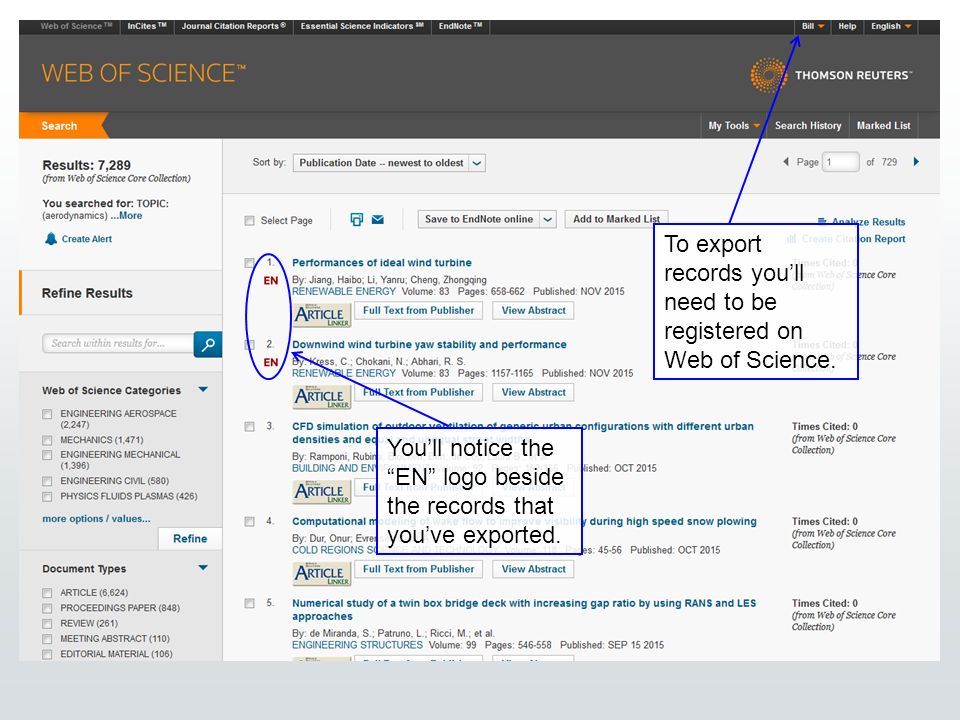
Task: Tick the PHYSICS FLUIDS PLASMAS (426) checkbox
Action: pos(47,497)
